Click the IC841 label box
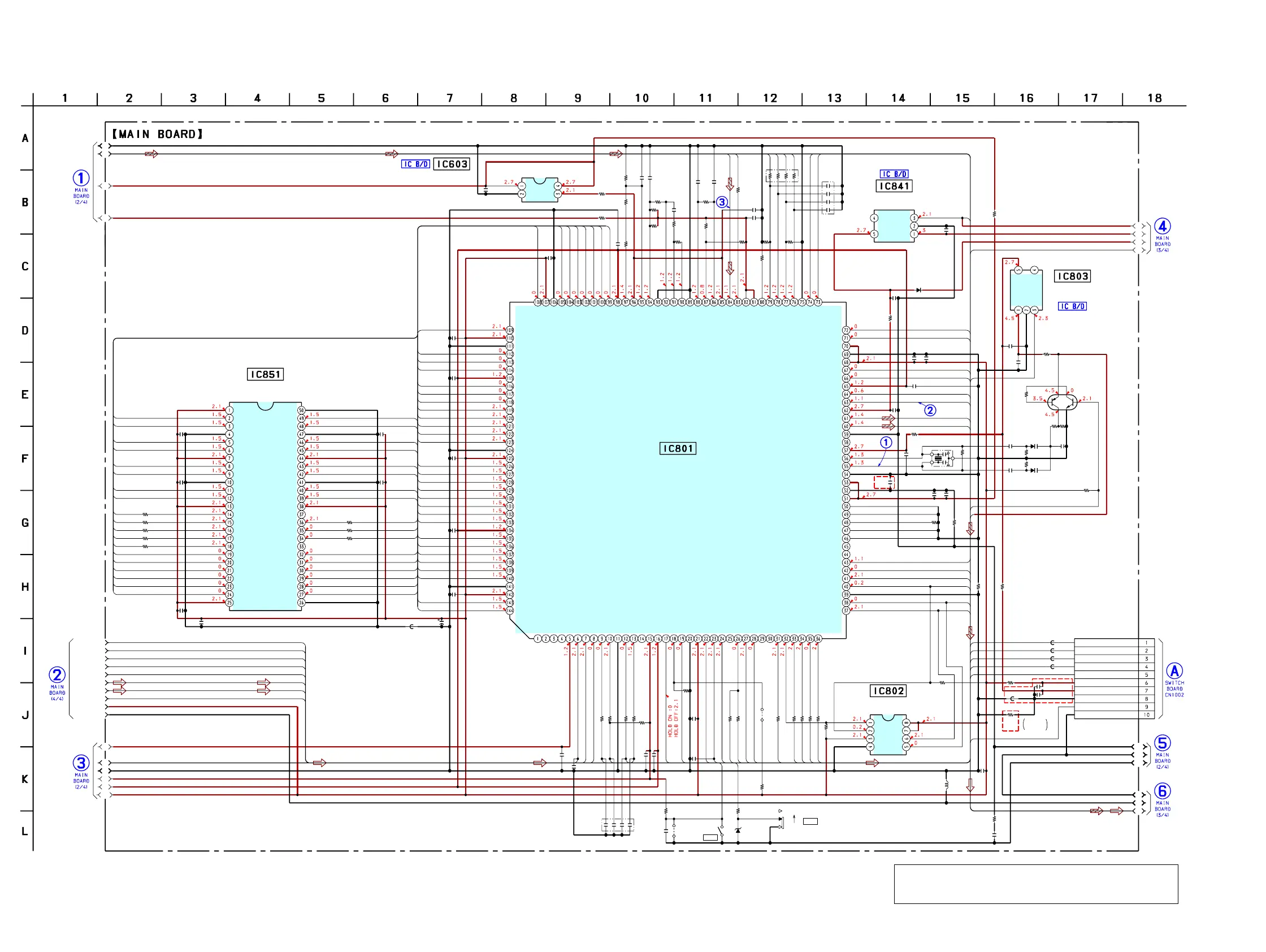The width and height of the screenshot is (1266, 952). [x=894, y=186]
